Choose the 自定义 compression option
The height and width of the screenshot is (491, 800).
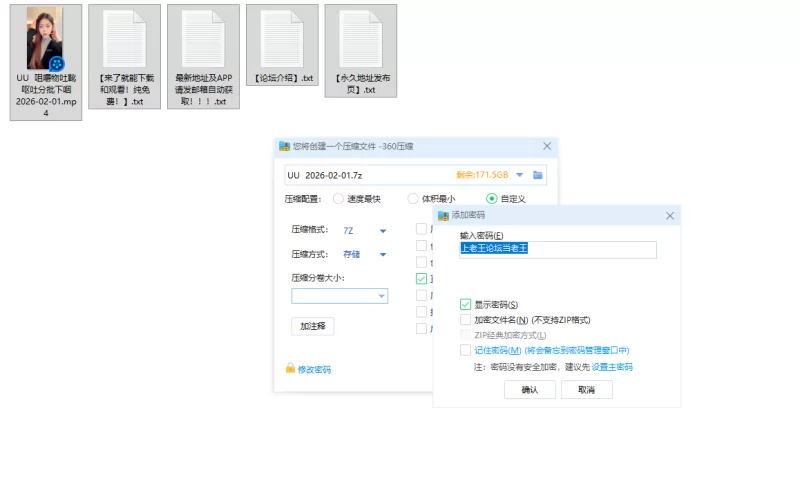point(492,199)
